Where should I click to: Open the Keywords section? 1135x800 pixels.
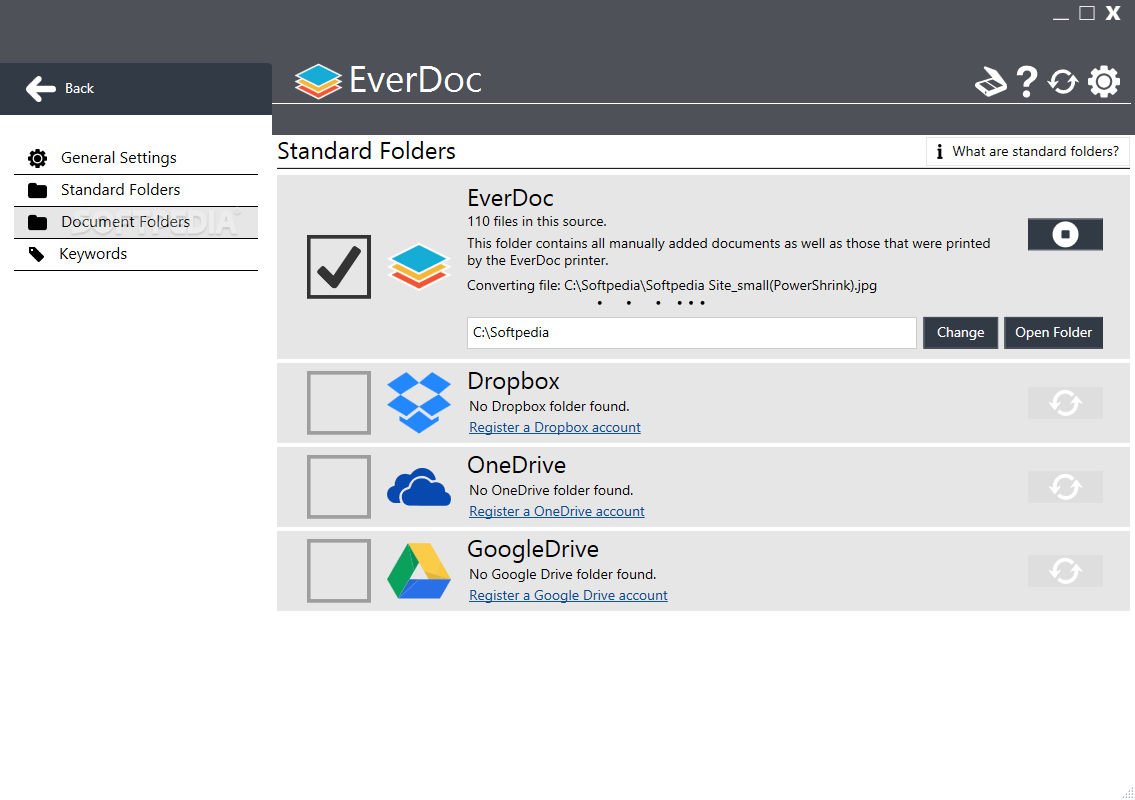[x=136, y=254]
